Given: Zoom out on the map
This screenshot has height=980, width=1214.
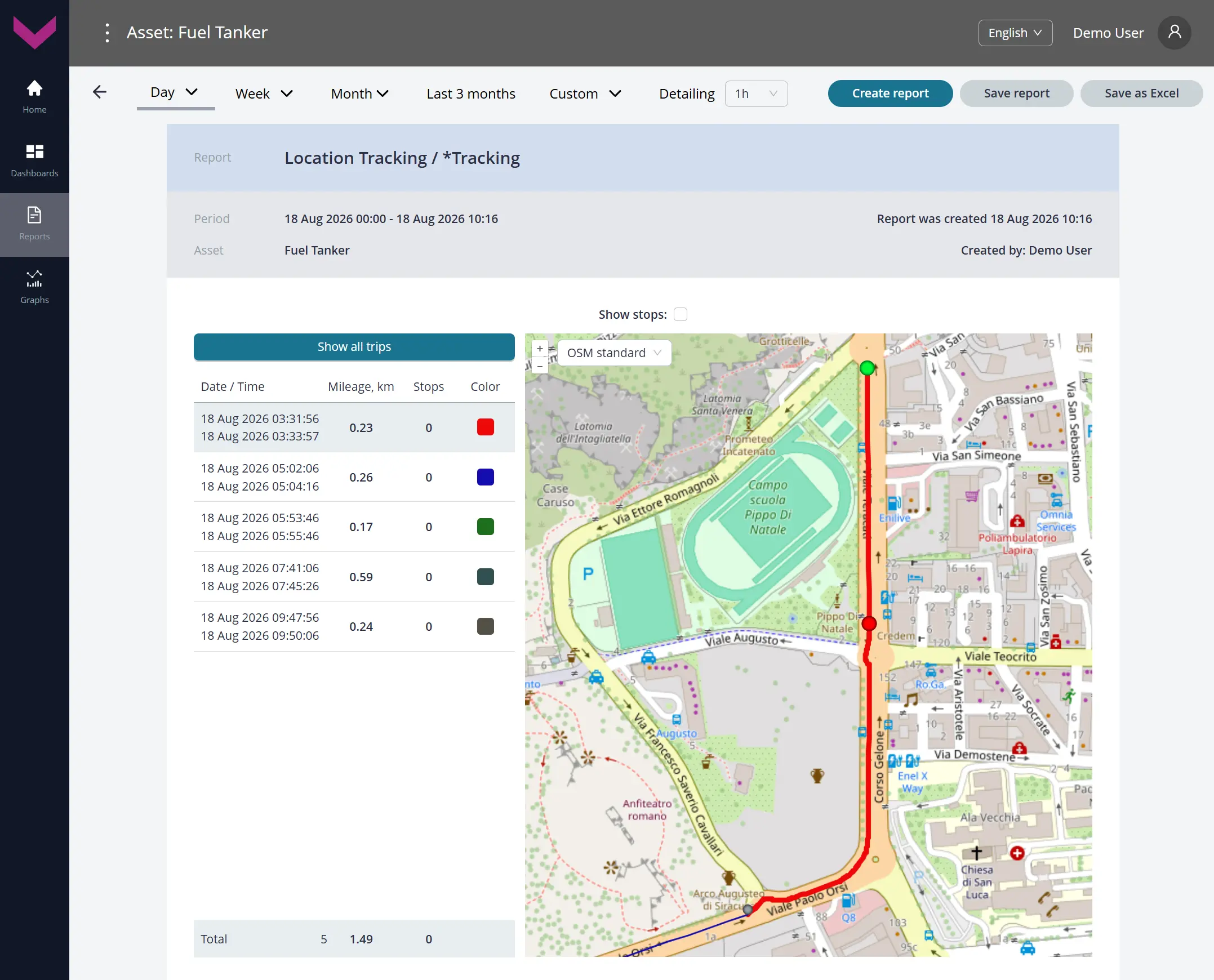Looking at the screenshot, I should [x=540, y=366].
